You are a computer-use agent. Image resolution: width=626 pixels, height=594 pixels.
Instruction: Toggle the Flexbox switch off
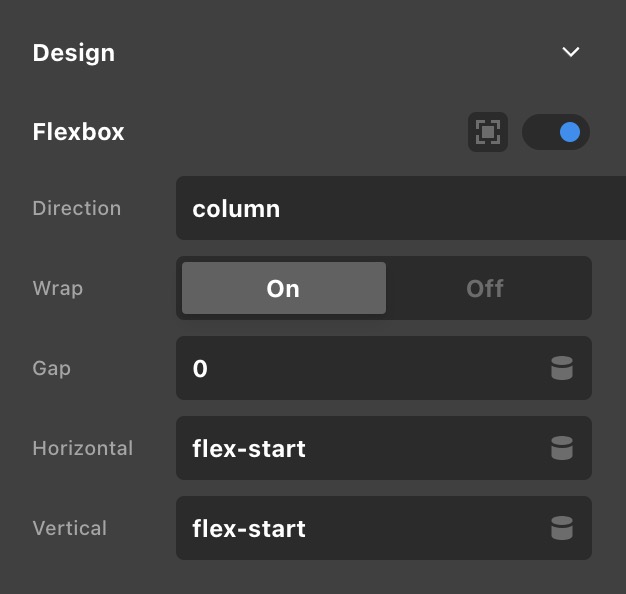tap(556, 132)
